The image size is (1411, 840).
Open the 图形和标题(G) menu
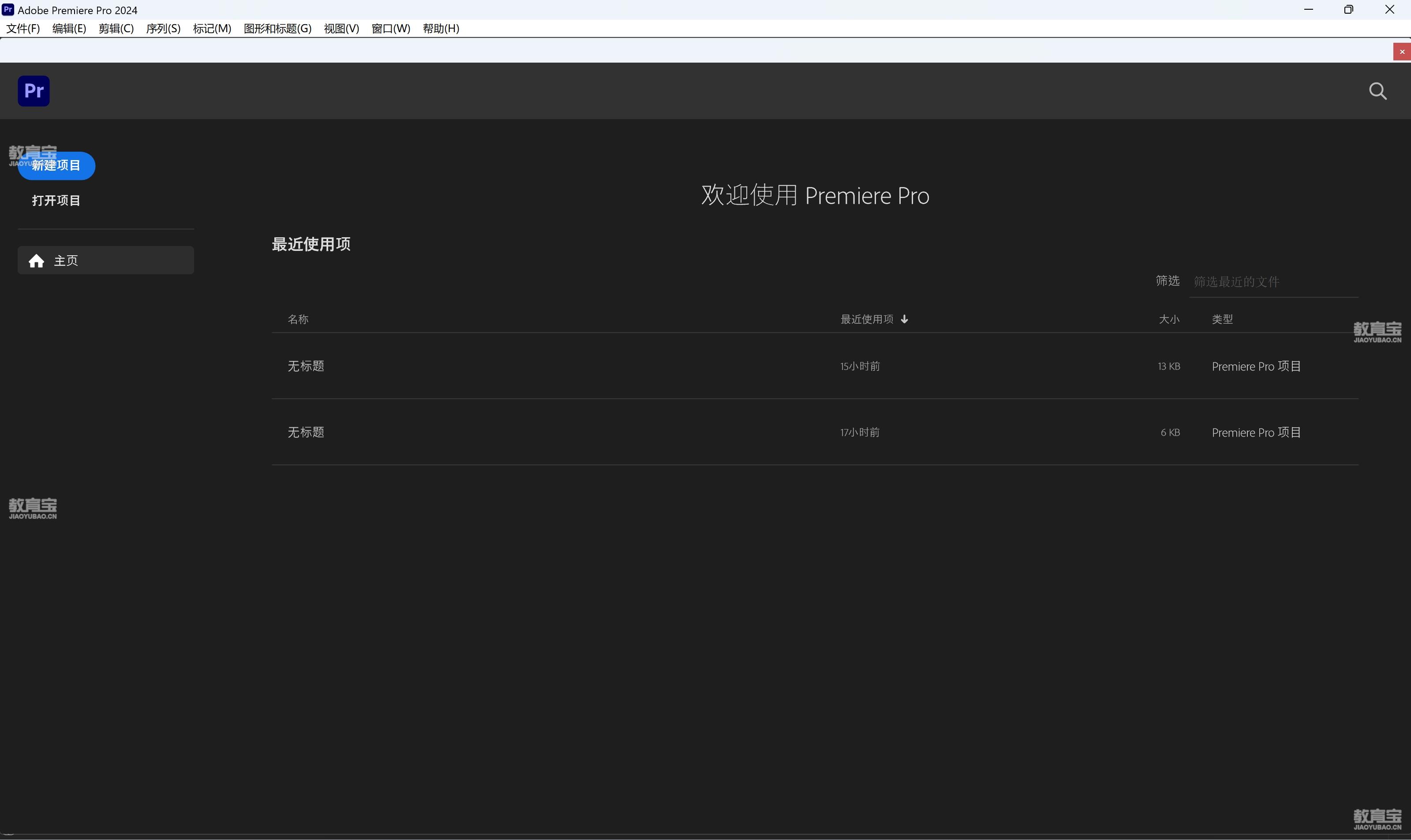(x=277, y=28)
